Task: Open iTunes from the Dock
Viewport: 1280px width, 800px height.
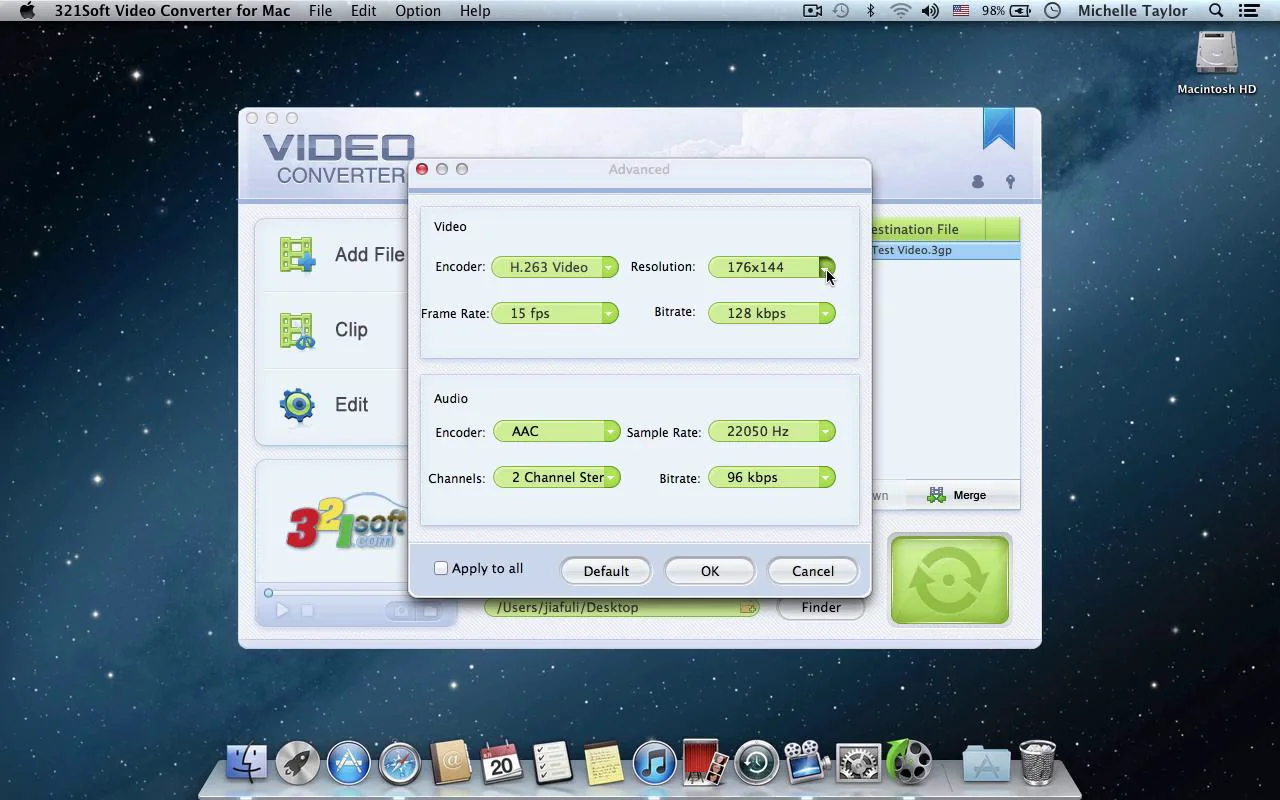Action: (654, 763)
